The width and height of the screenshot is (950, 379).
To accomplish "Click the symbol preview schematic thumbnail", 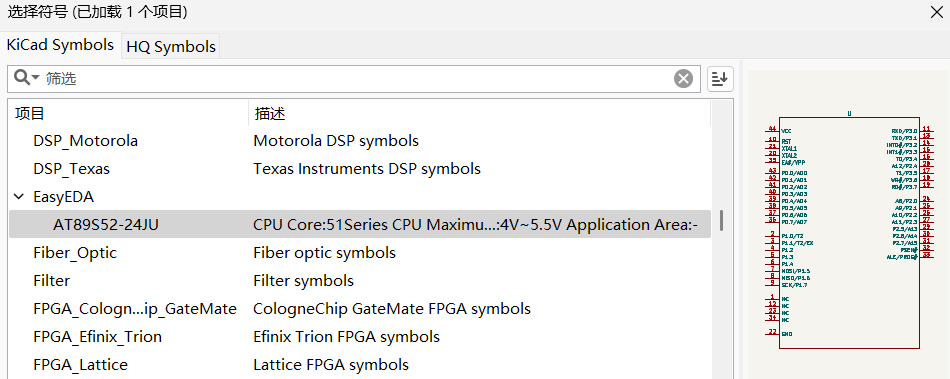I will (x=849, y=230).
